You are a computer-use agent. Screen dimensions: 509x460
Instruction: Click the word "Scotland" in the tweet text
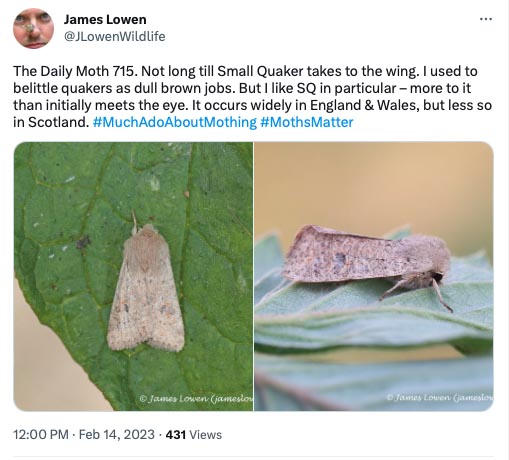click(x=58, y=122)
